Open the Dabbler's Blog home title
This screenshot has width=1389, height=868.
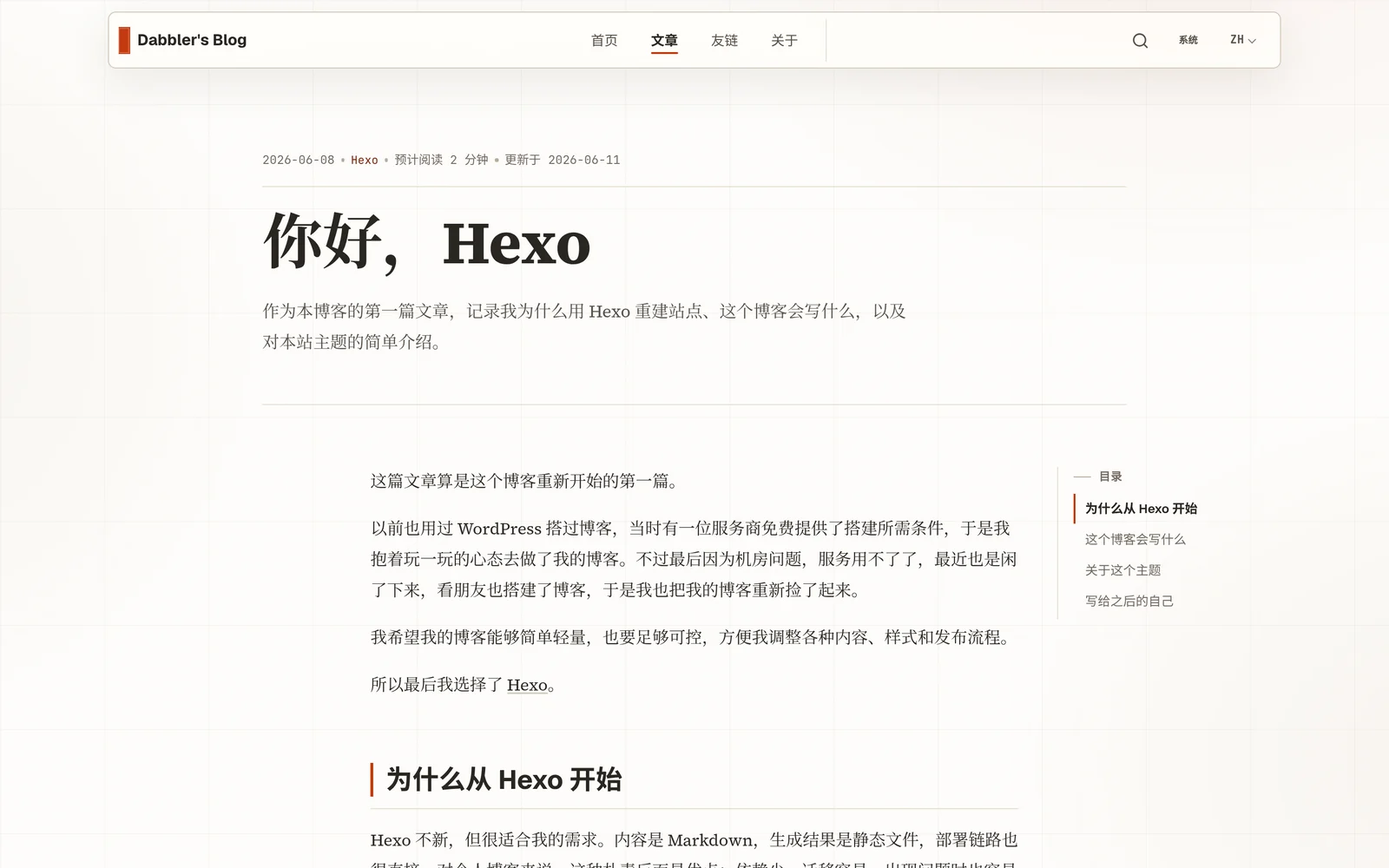pyautogui.click(x=192, y=40)
